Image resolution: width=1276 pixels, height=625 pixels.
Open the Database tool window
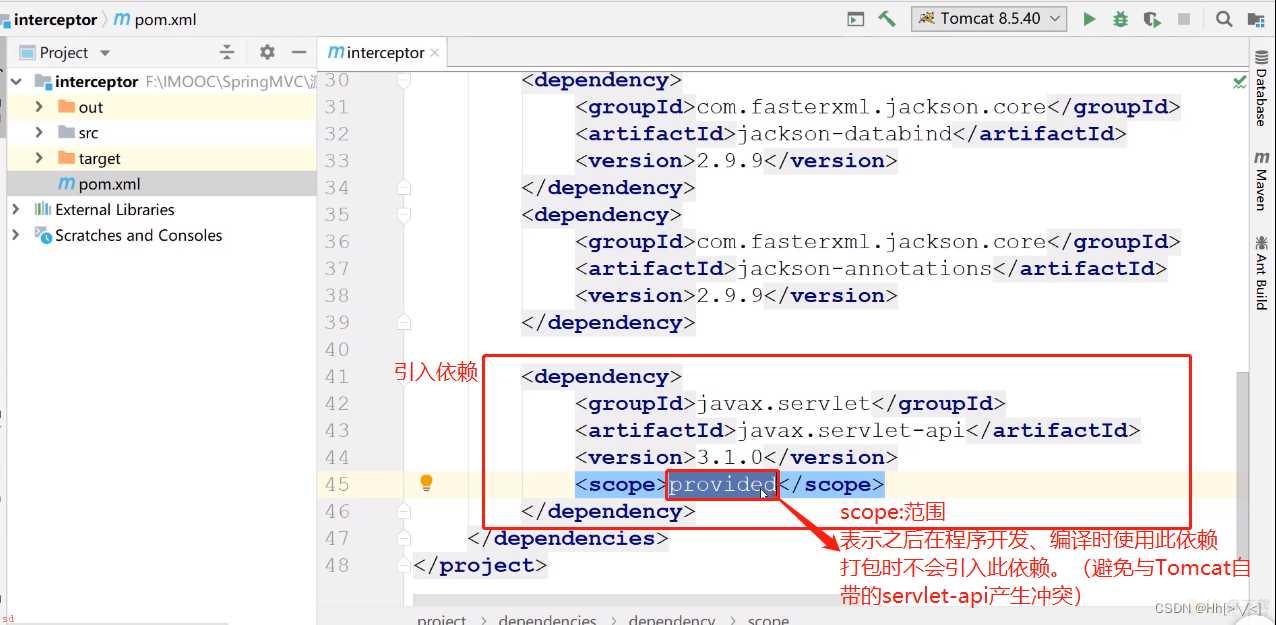point(1262,86)
